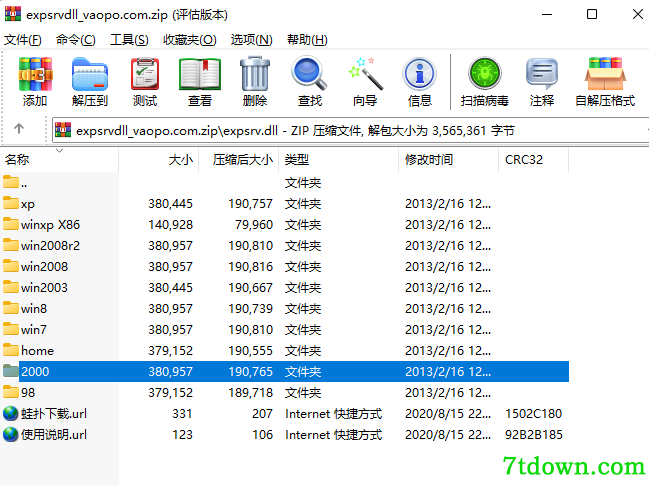Open the 选项(N) menu

click(x=252, y=40)
